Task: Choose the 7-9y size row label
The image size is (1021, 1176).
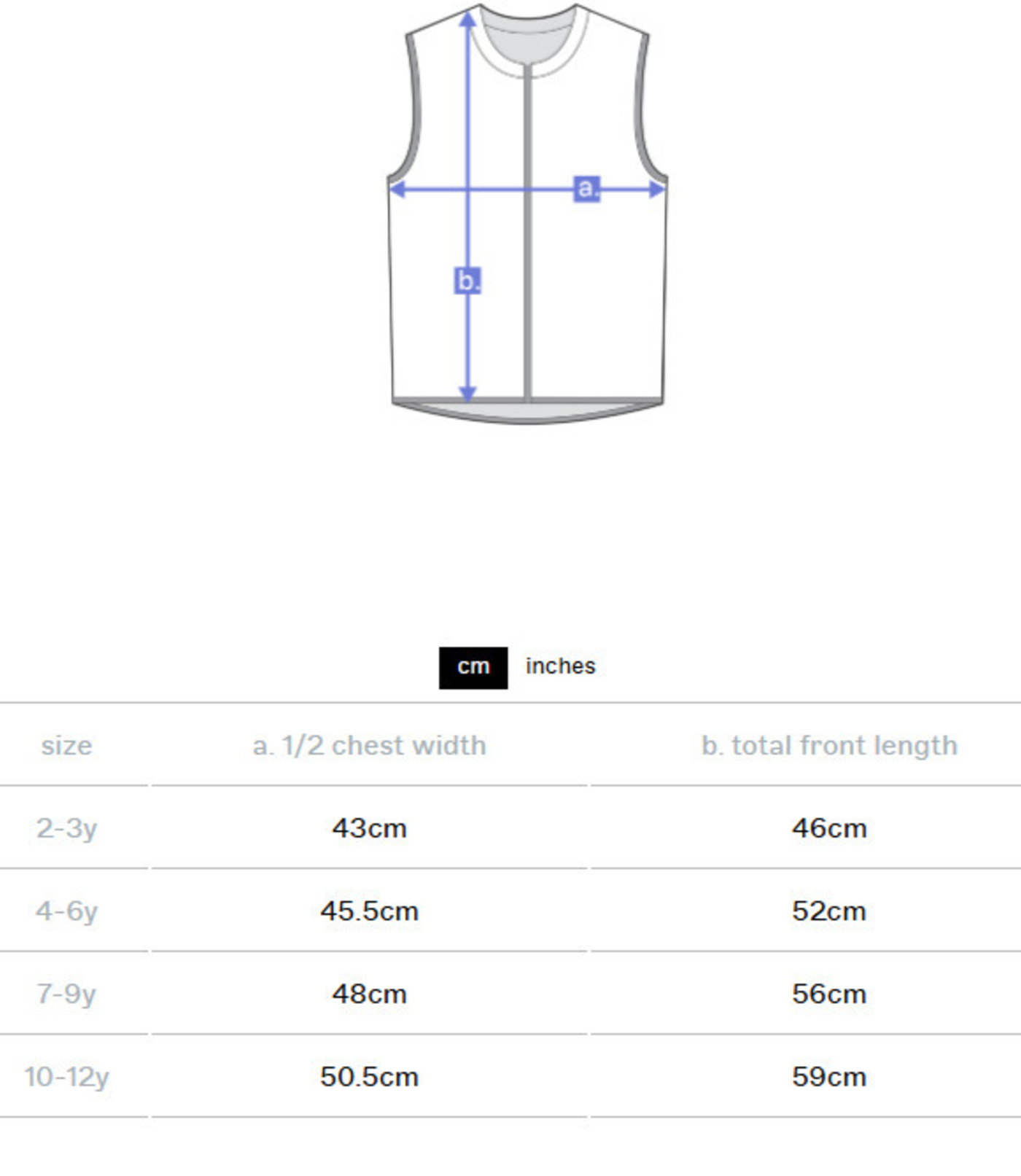Action: (x=66, y=994)
